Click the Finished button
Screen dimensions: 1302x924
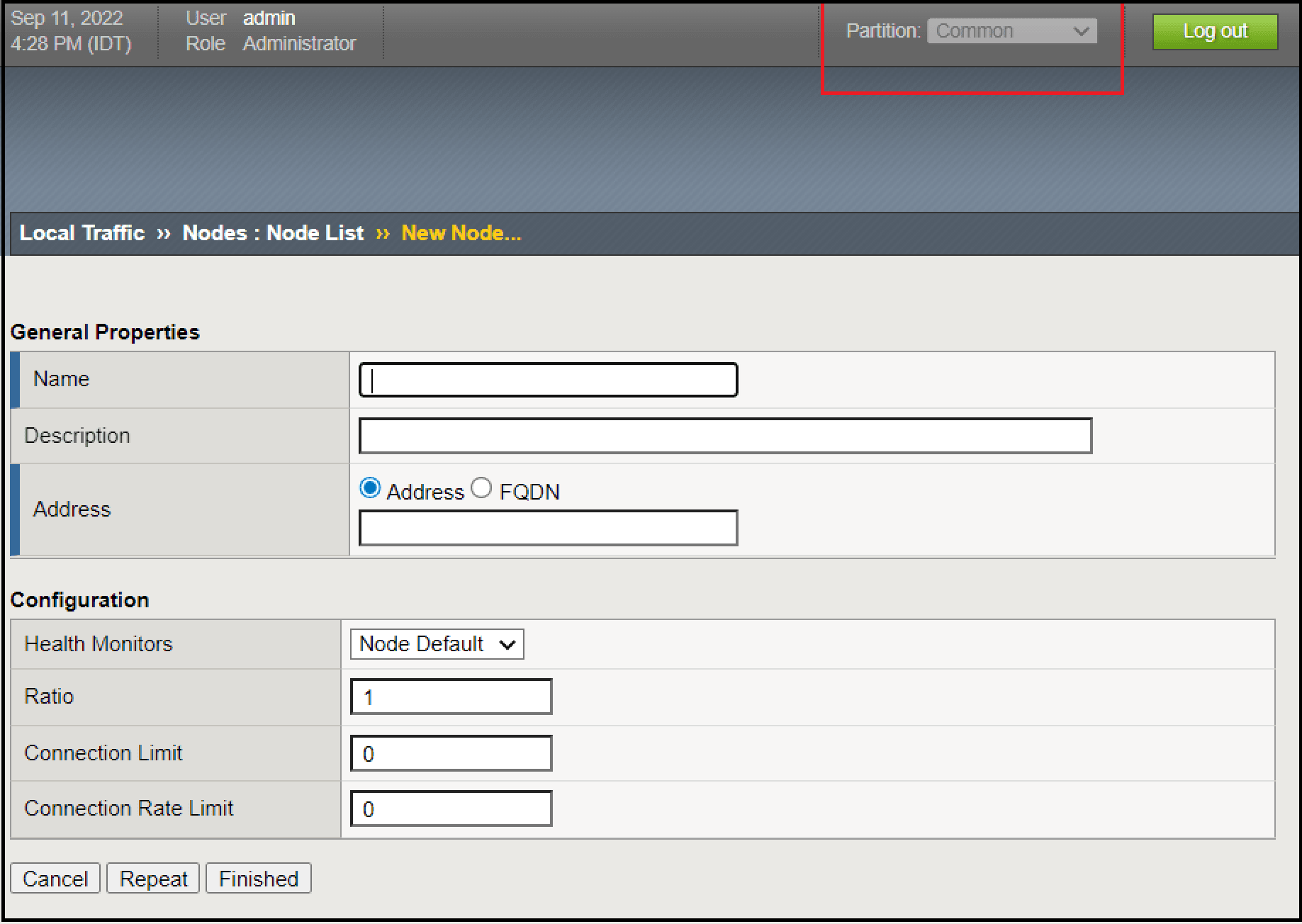(258, 879)
